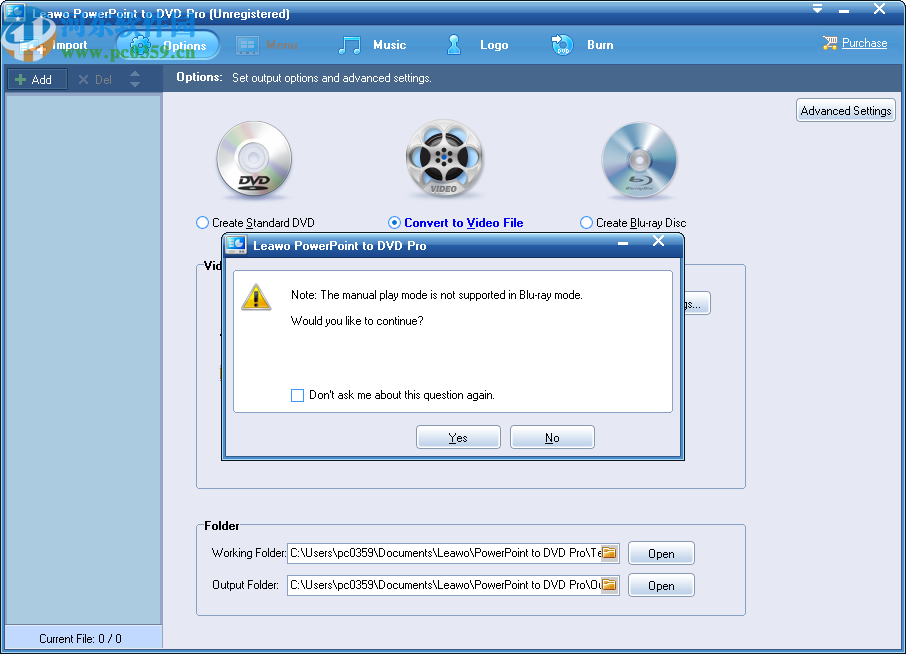
Task: Click the up/down reorder arrows beside Del
Action: pyautogui.click(x=134, y=79)
